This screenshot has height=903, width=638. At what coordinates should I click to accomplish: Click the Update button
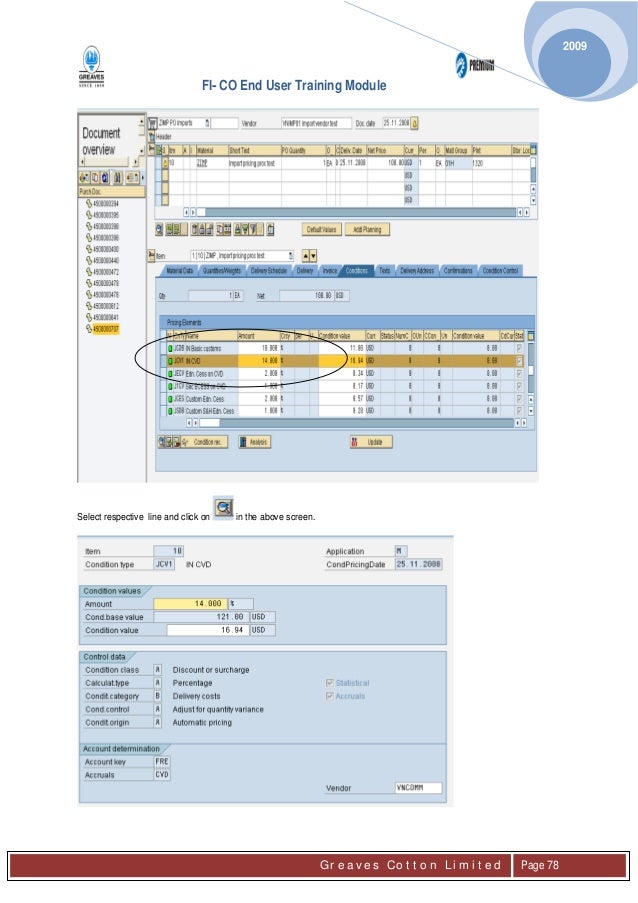click(371, 442)
